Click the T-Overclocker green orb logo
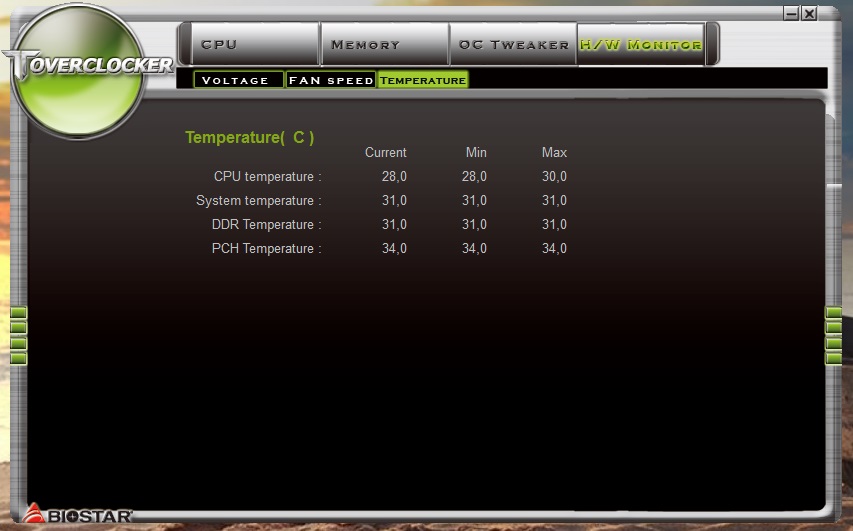Screen dimensions: 853x531 point(77,74)
